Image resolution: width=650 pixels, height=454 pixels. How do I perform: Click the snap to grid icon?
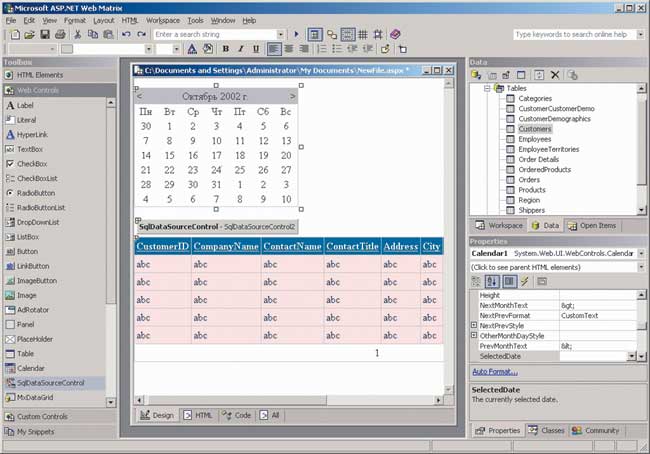point(378,34)
